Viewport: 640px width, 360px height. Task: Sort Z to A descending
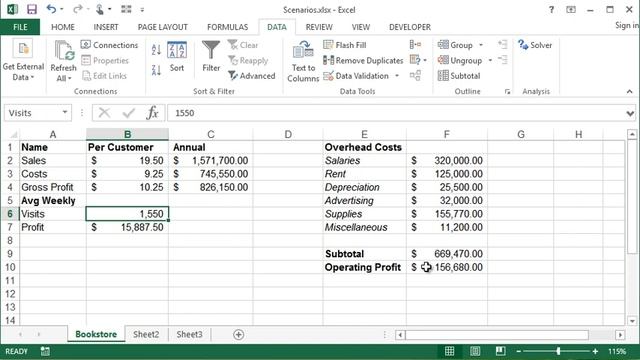[156, 70]
